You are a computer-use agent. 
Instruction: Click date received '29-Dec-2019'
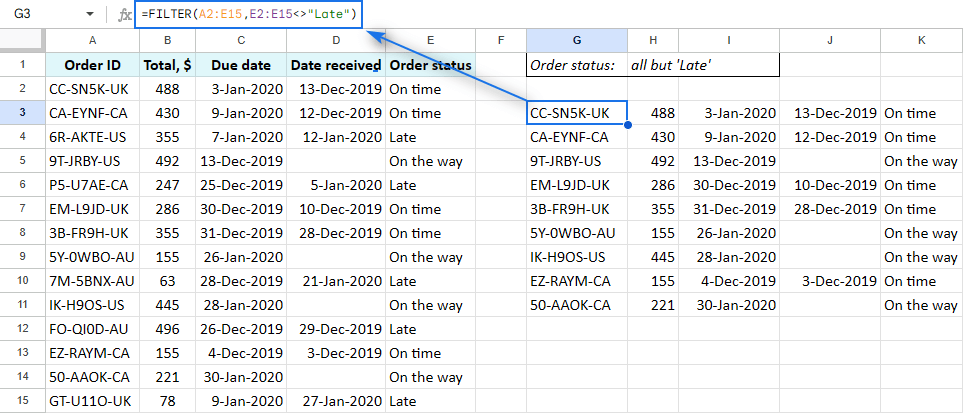point(336,329)
